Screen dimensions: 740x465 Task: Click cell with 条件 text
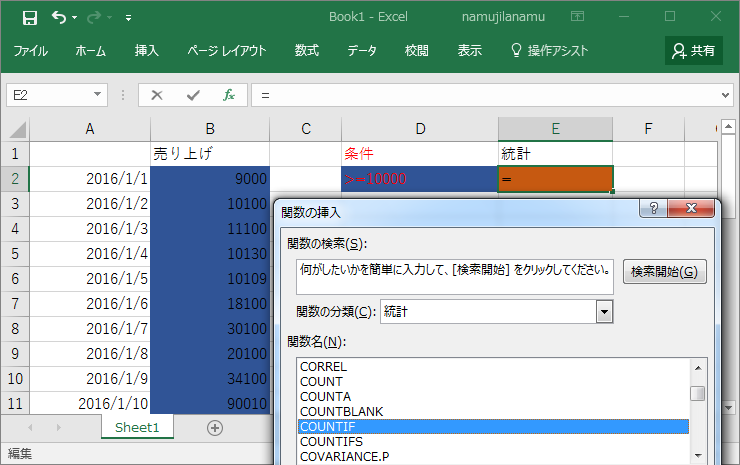[420, 154]
